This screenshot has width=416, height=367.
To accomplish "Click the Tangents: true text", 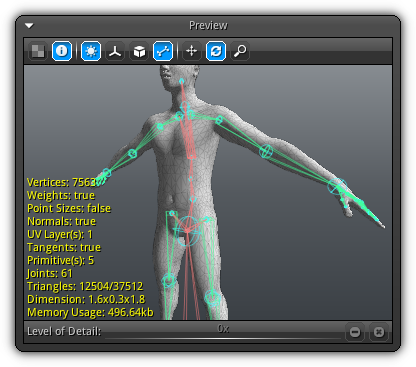I will pos(64,247).
